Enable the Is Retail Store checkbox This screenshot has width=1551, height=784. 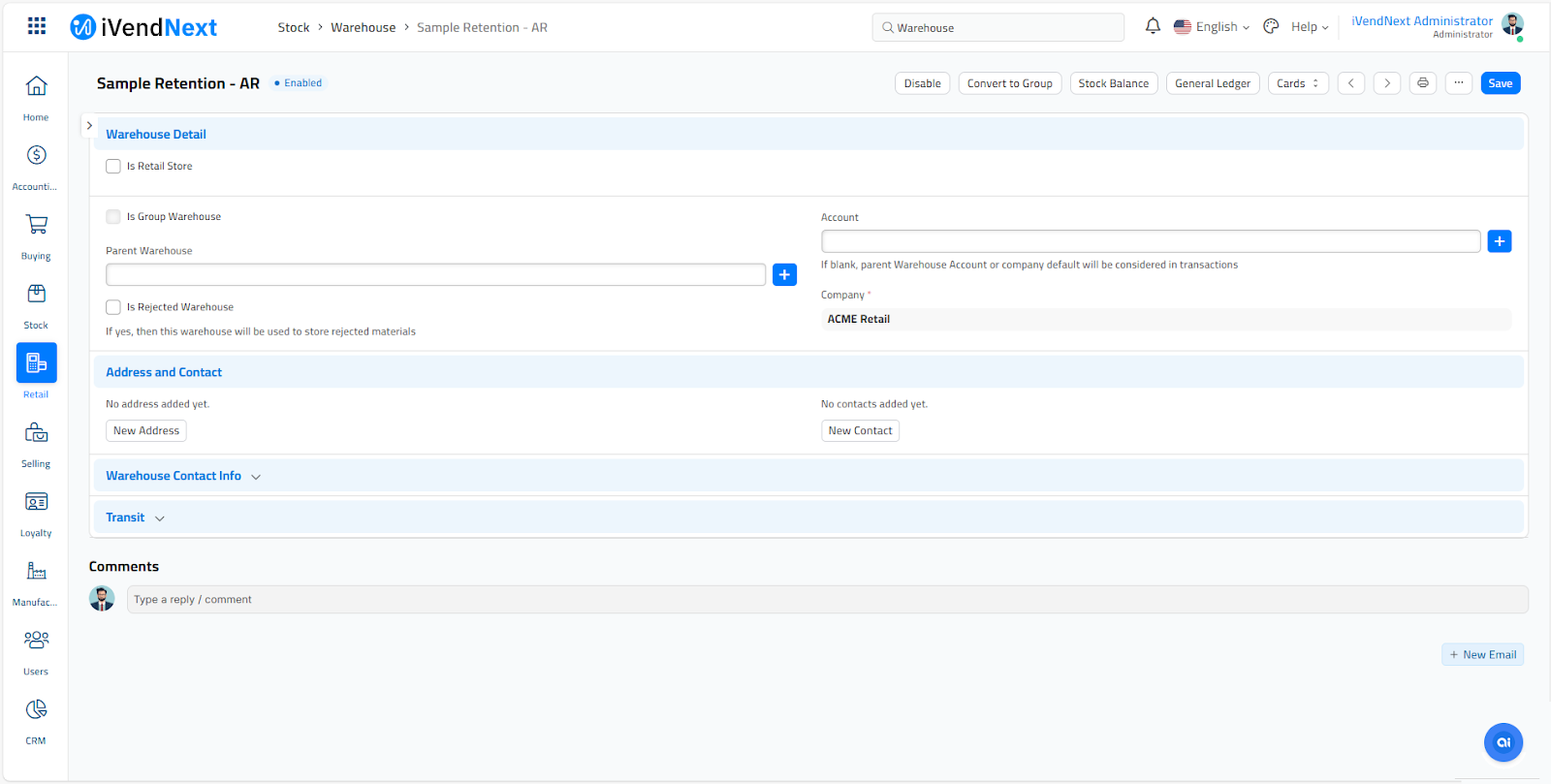(113, 167)
